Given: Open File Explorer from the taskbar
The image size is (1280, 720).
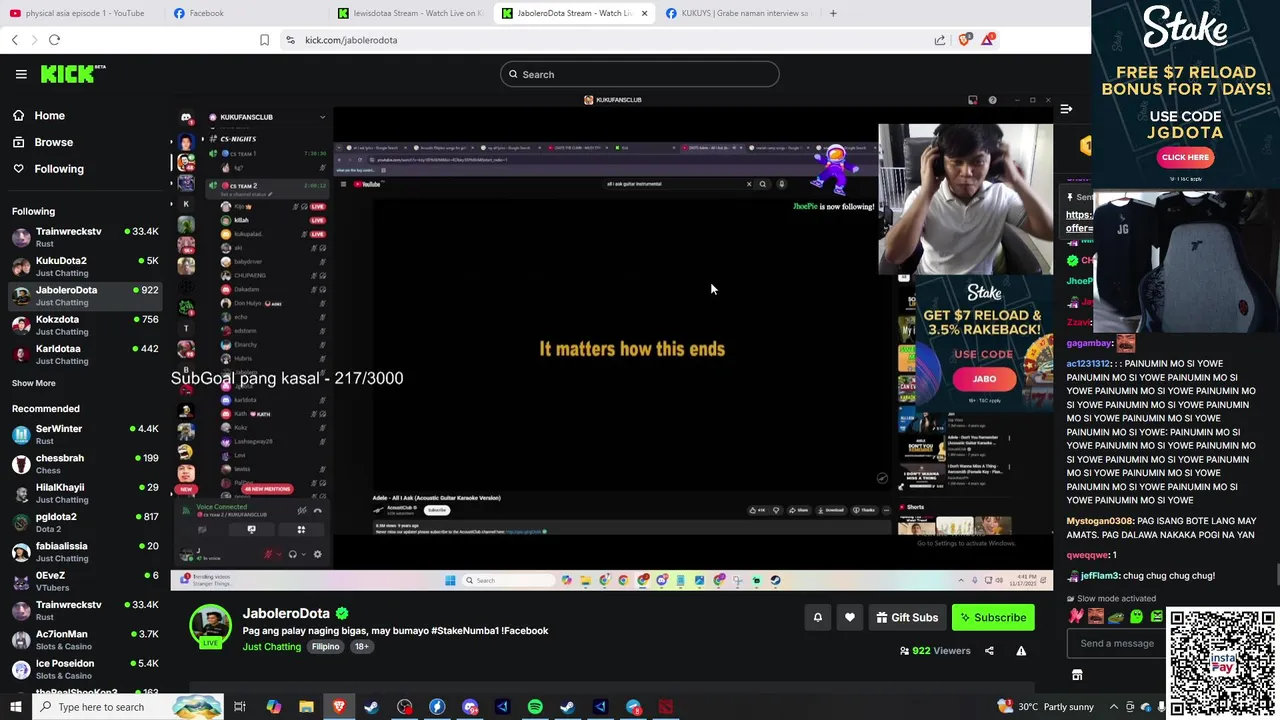Looking at the screenshot, I should [306, 707].
